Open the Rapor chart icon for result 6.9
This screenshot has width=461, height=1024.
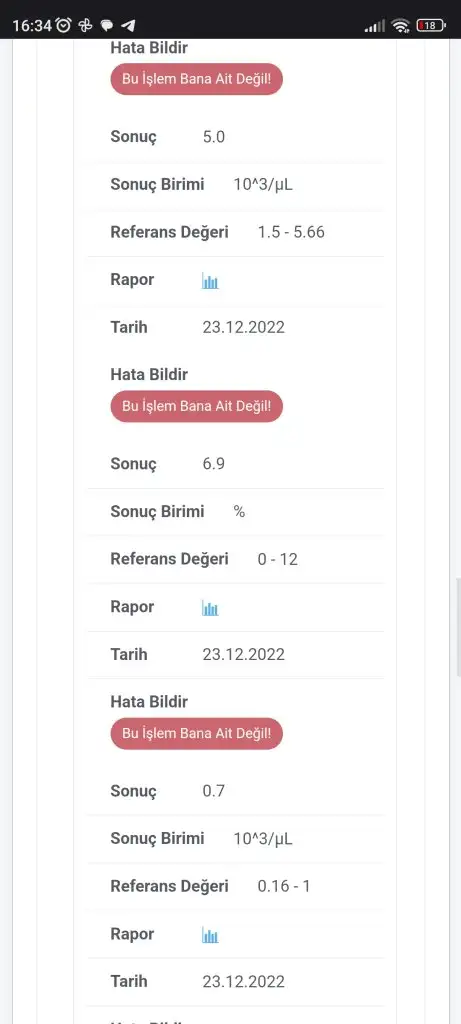210,609
